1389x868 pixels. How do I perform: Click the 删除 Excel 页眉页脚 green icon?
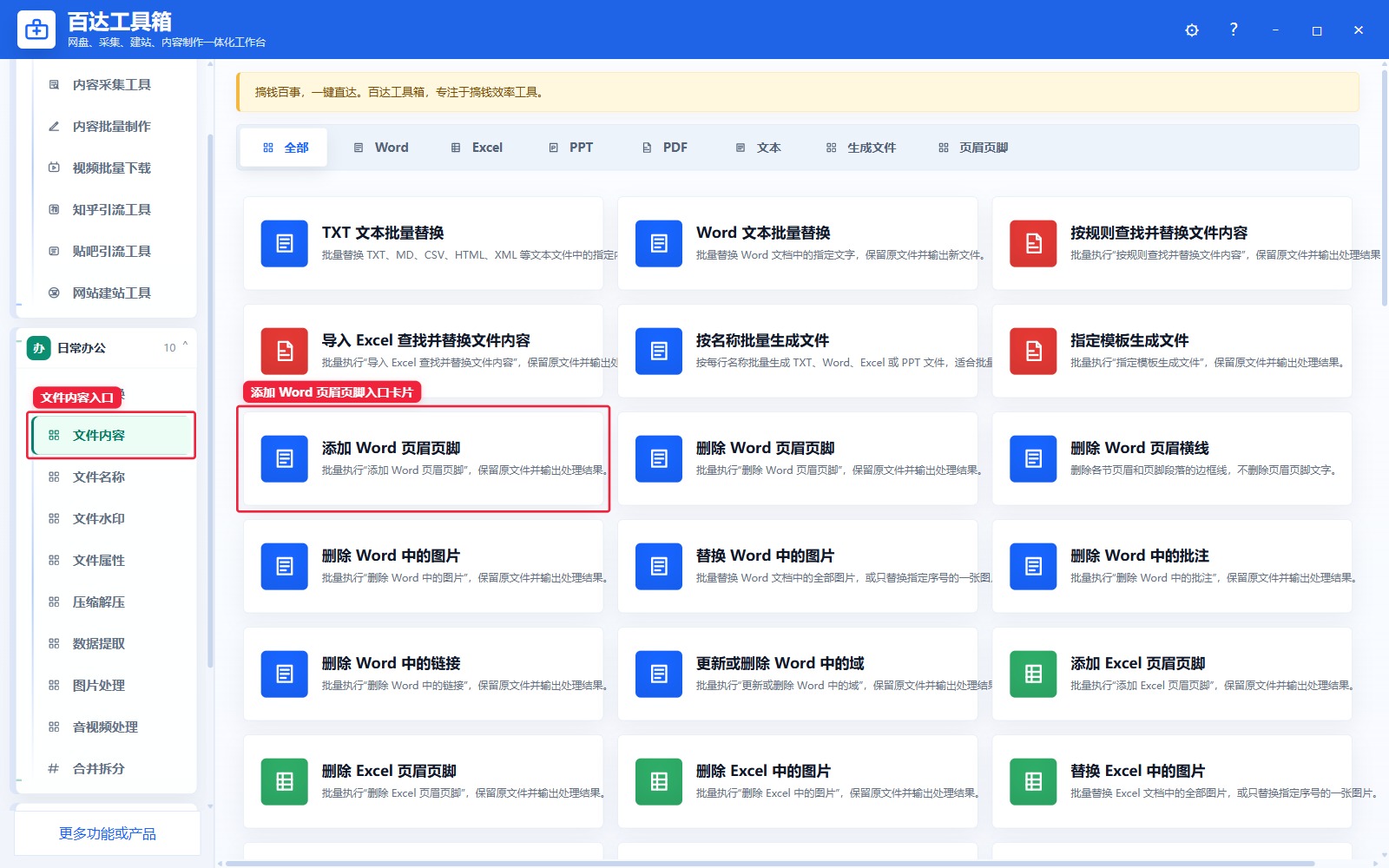[285, 781]
